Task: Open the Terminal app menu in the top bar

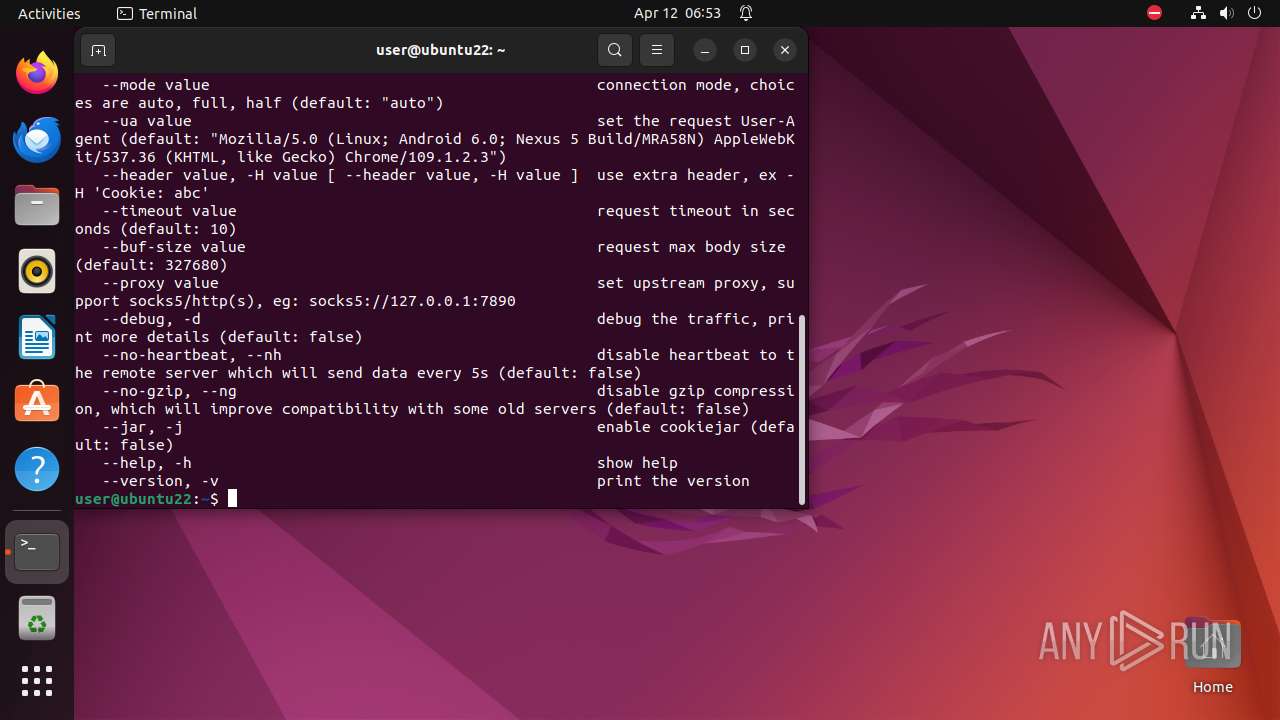Action: [157, 13]
